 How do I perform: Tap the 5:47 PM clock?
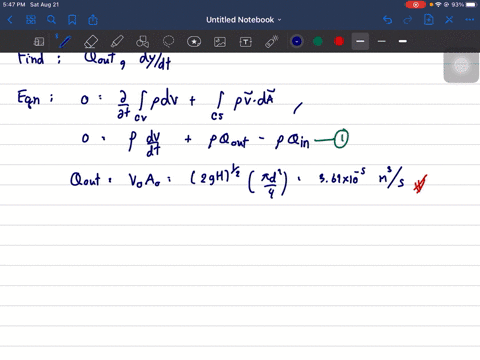(14, 5)
